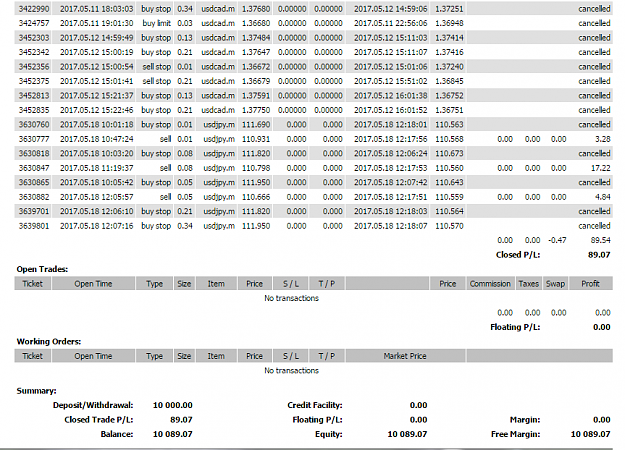Click the Credit Facility label
Screen dimensions: 625x450
tap(315, 405)
